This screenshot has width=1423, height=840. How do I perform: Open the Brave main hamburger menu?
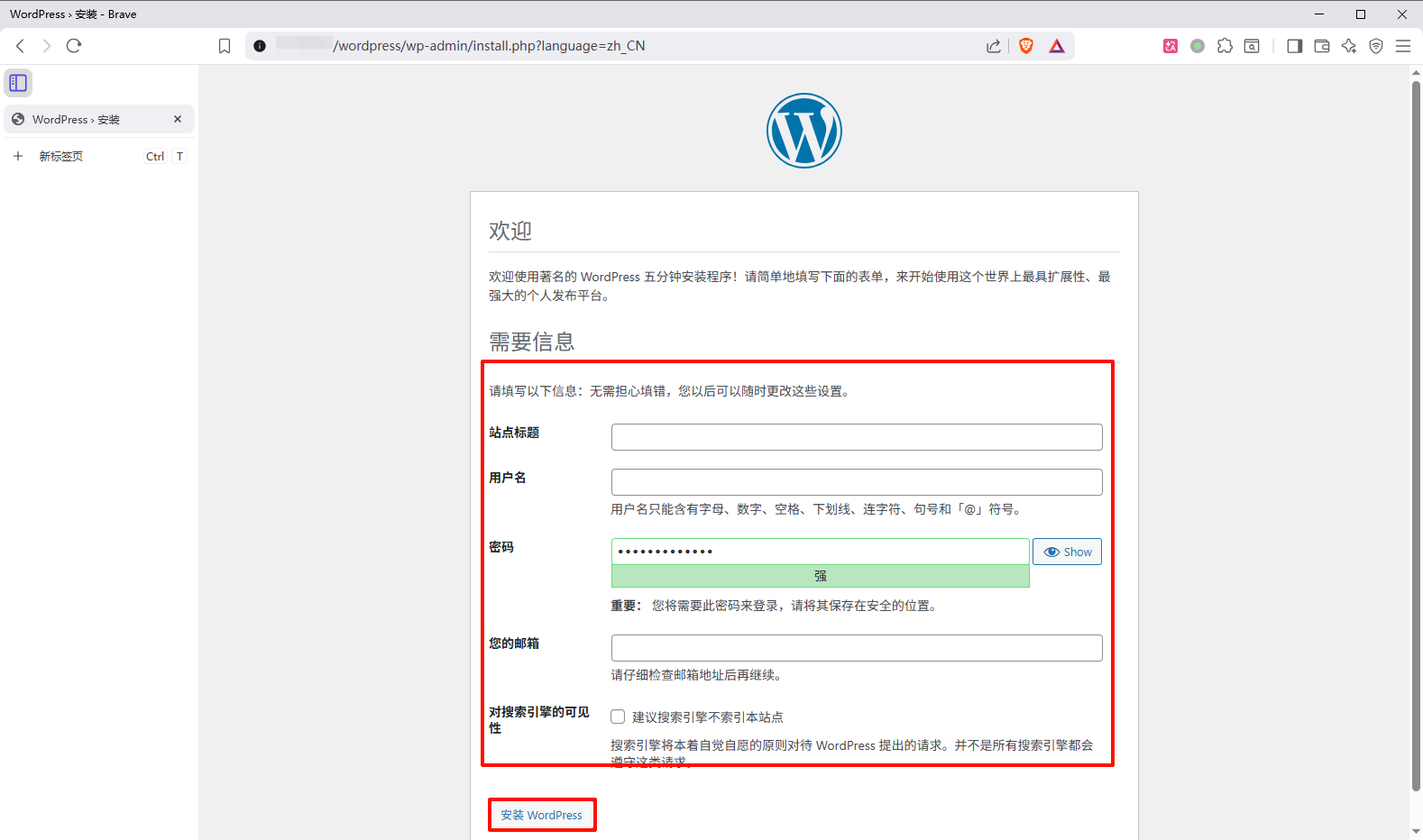click(1403, 46)
